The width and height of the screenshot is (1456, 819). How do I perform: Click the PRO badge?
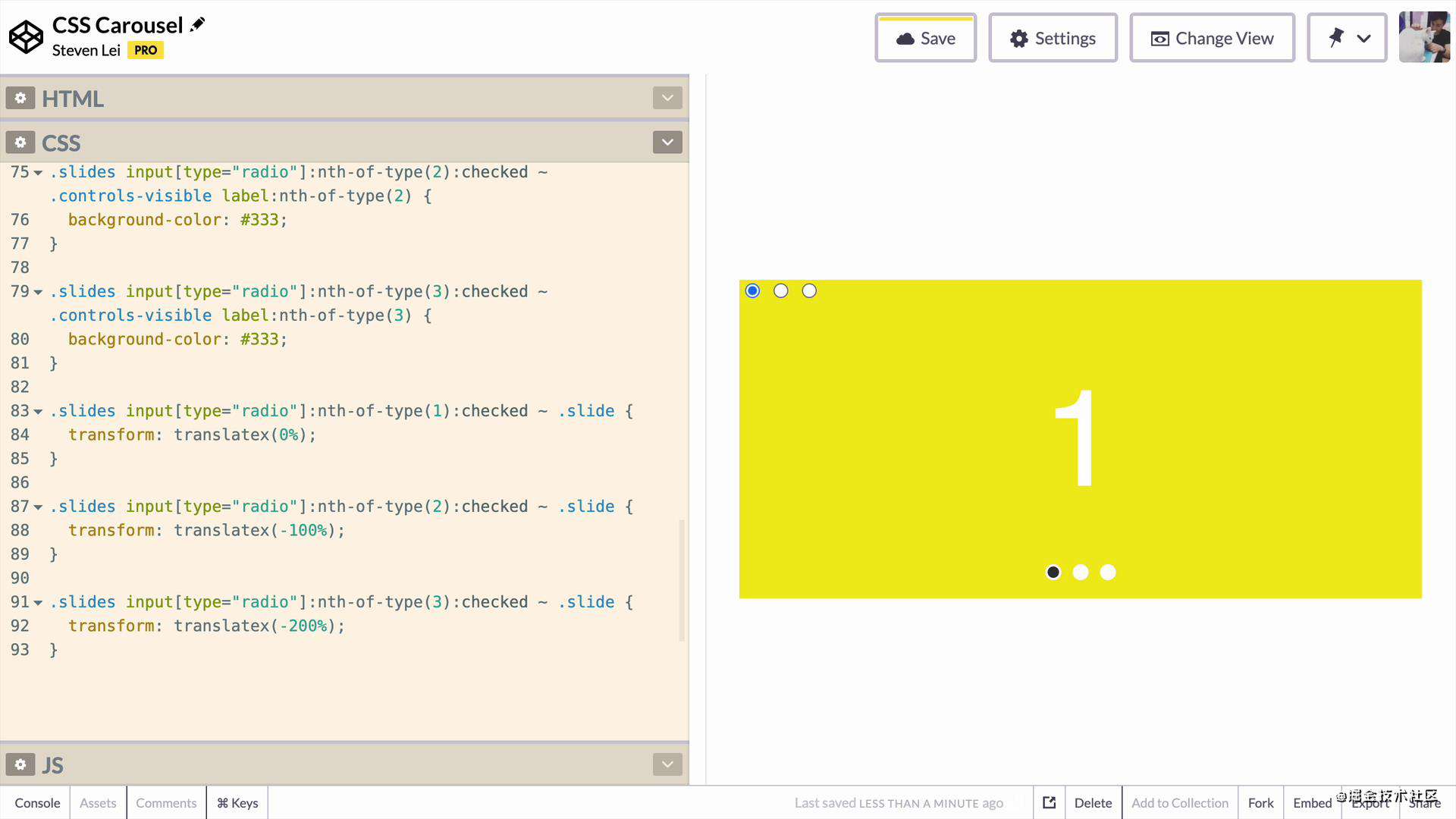click(146, 50)
